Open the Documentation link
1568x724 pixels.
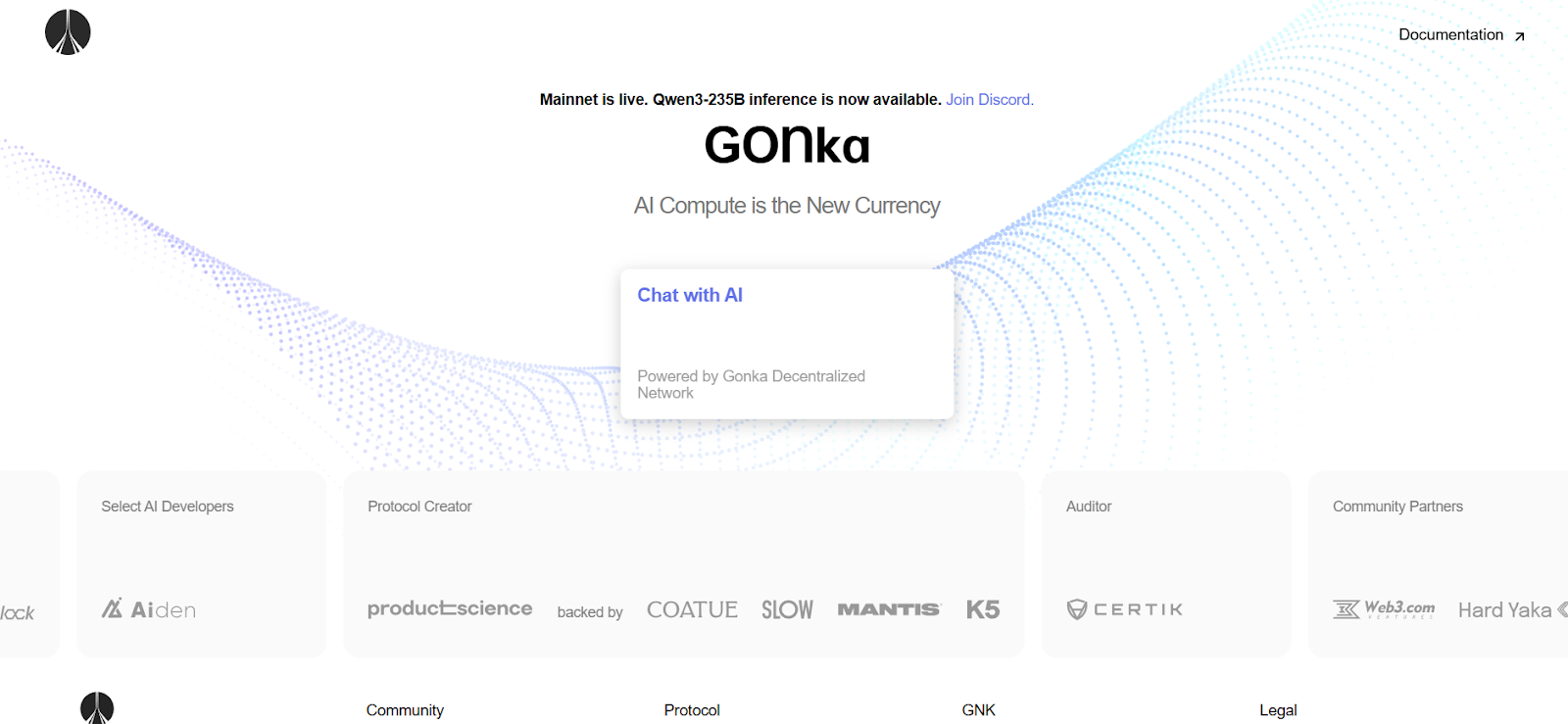pos(1450,35)
